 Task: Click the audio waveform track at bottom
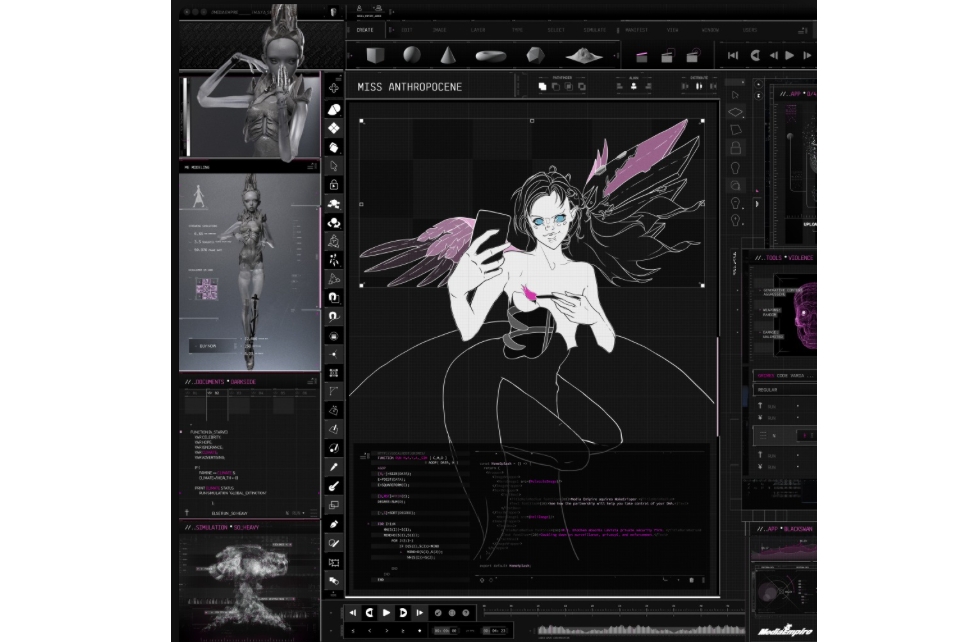[x=640, y=630]
